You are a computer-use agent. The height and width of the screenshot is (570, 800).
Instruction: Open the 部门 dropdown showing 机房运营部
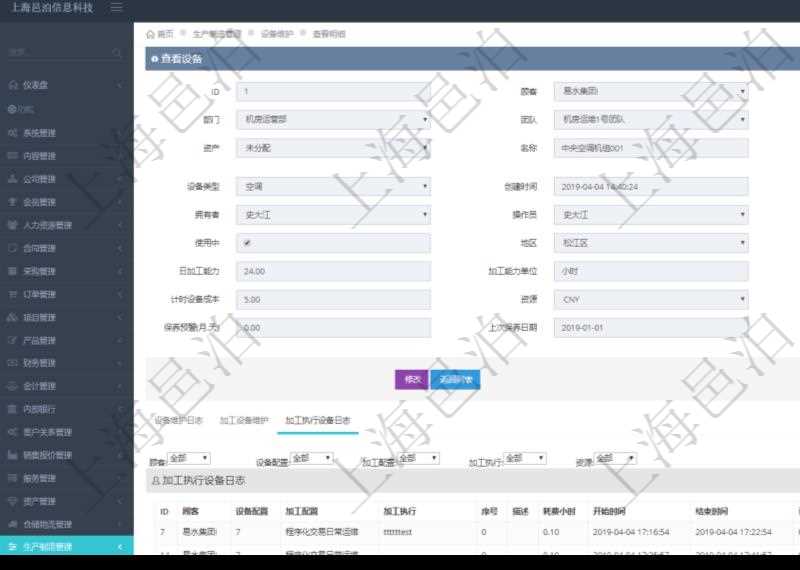[x=334, y=120]
